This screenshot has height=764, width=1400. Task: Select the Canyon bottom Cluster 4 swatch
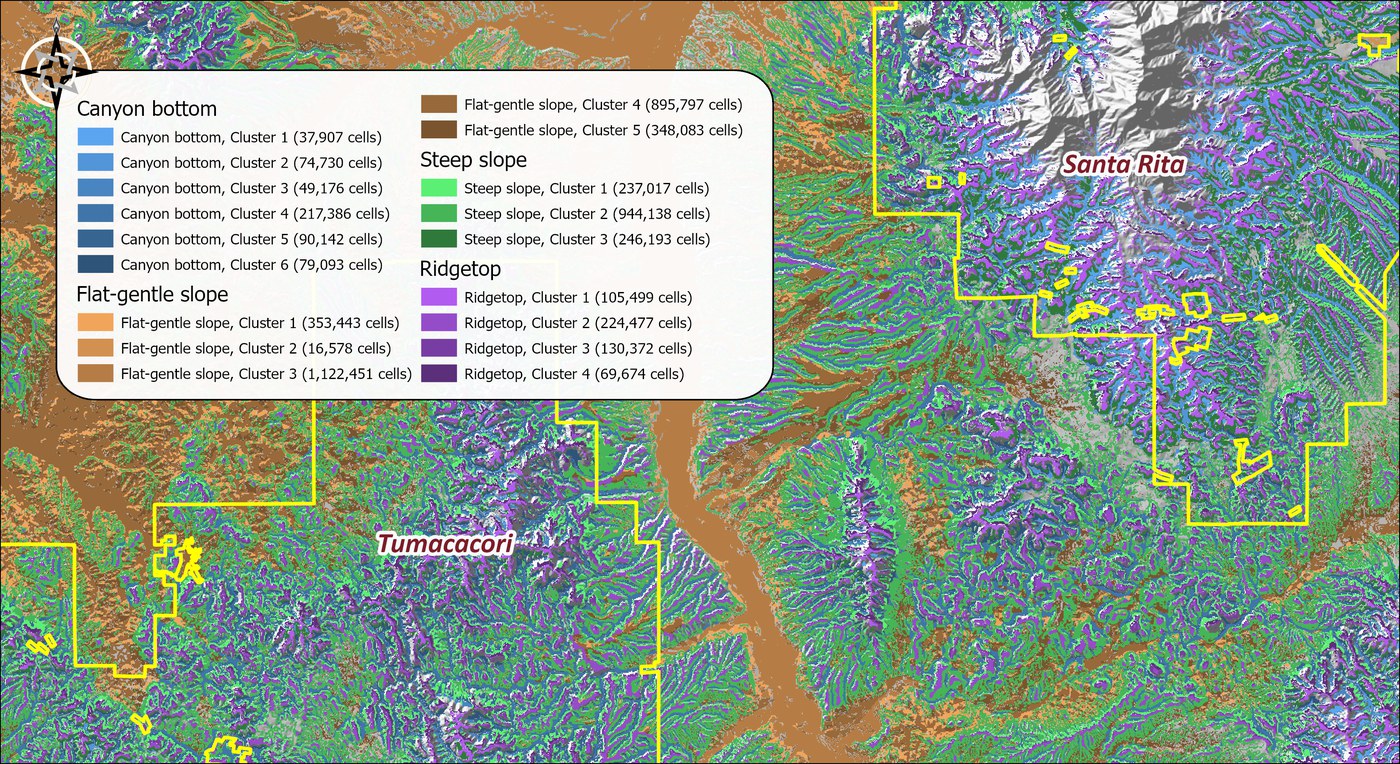click(x=94, y=213)
